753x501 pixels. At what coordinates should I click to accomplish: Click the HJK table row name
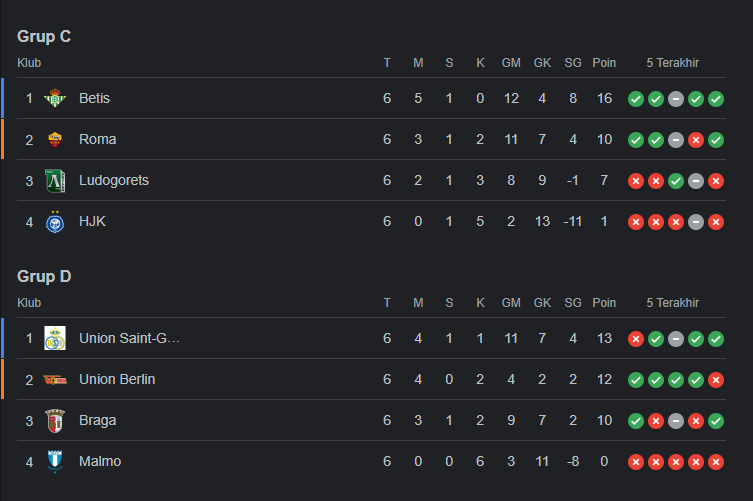pos(92,221)
